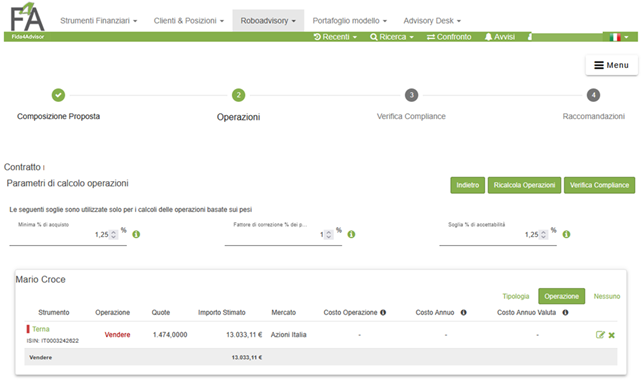
Task: Click the Vendere subtotal row label
Action: [41, 358]
